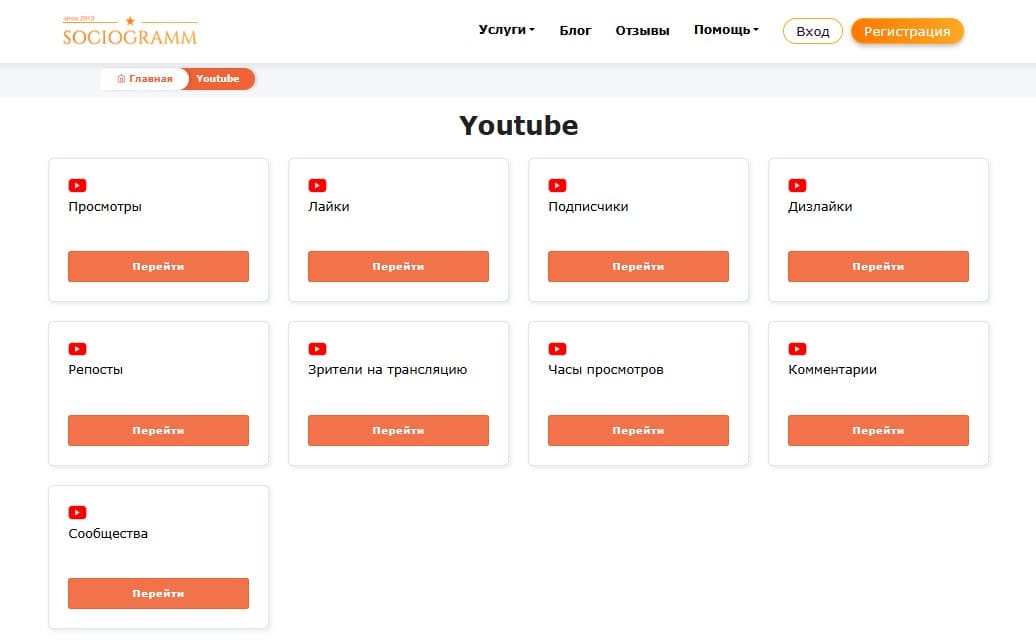Click Перейти under Лайки
1036x640 pixels.
(398, 266)
